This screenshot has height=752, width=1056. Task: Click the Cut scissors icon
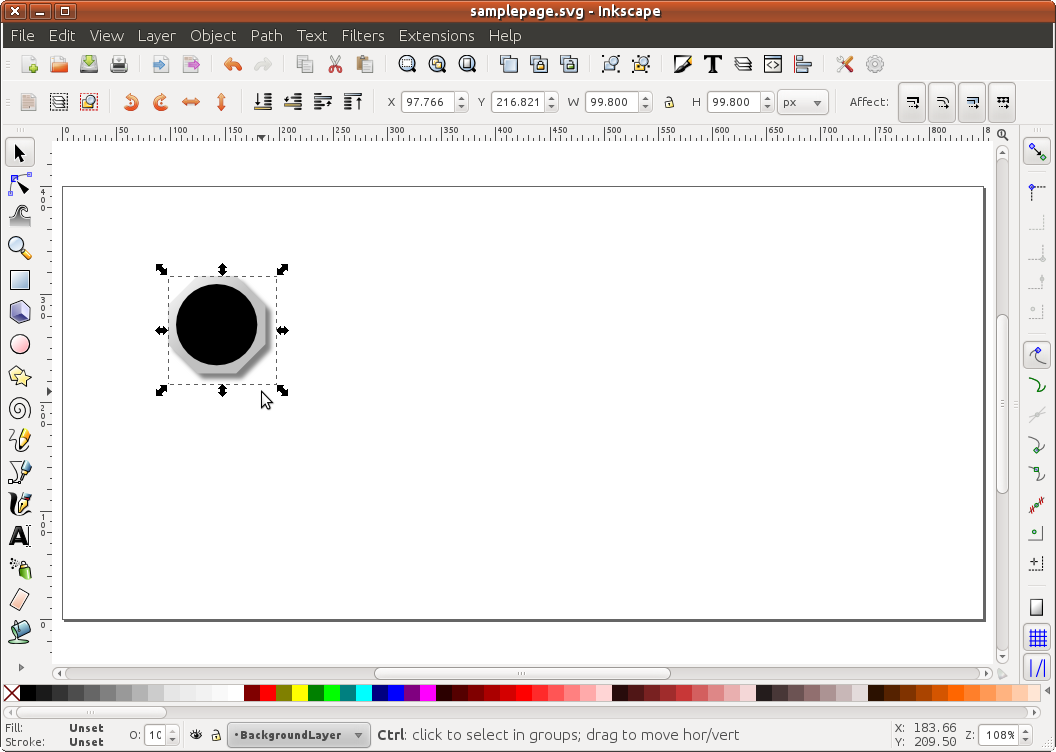click(x=335, y=65)
